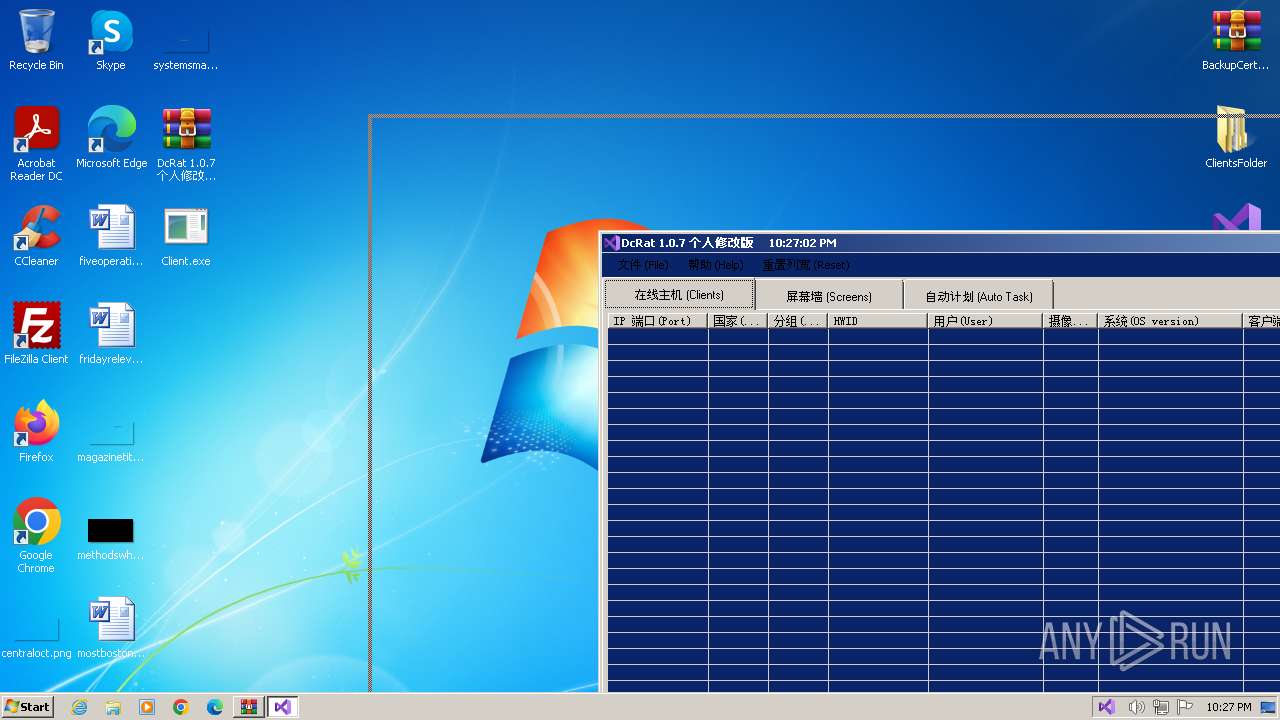Open the 文件 (File) menu in DcRat
This screenshot has height=720, width=1280.
(x=643, y=265)
